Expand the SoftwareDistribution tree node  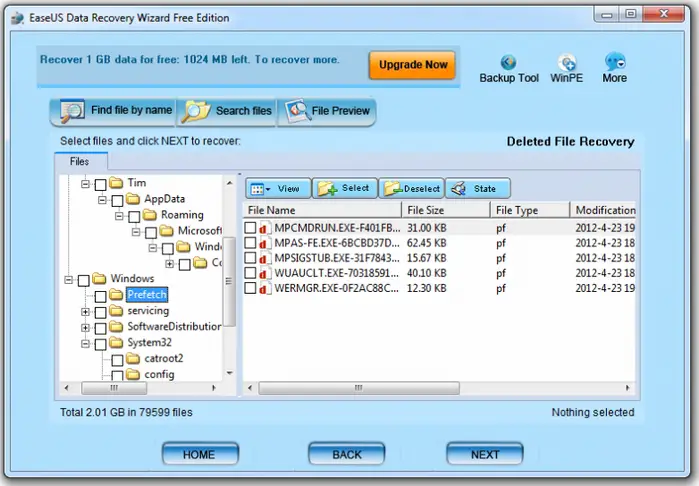[86, 328]
